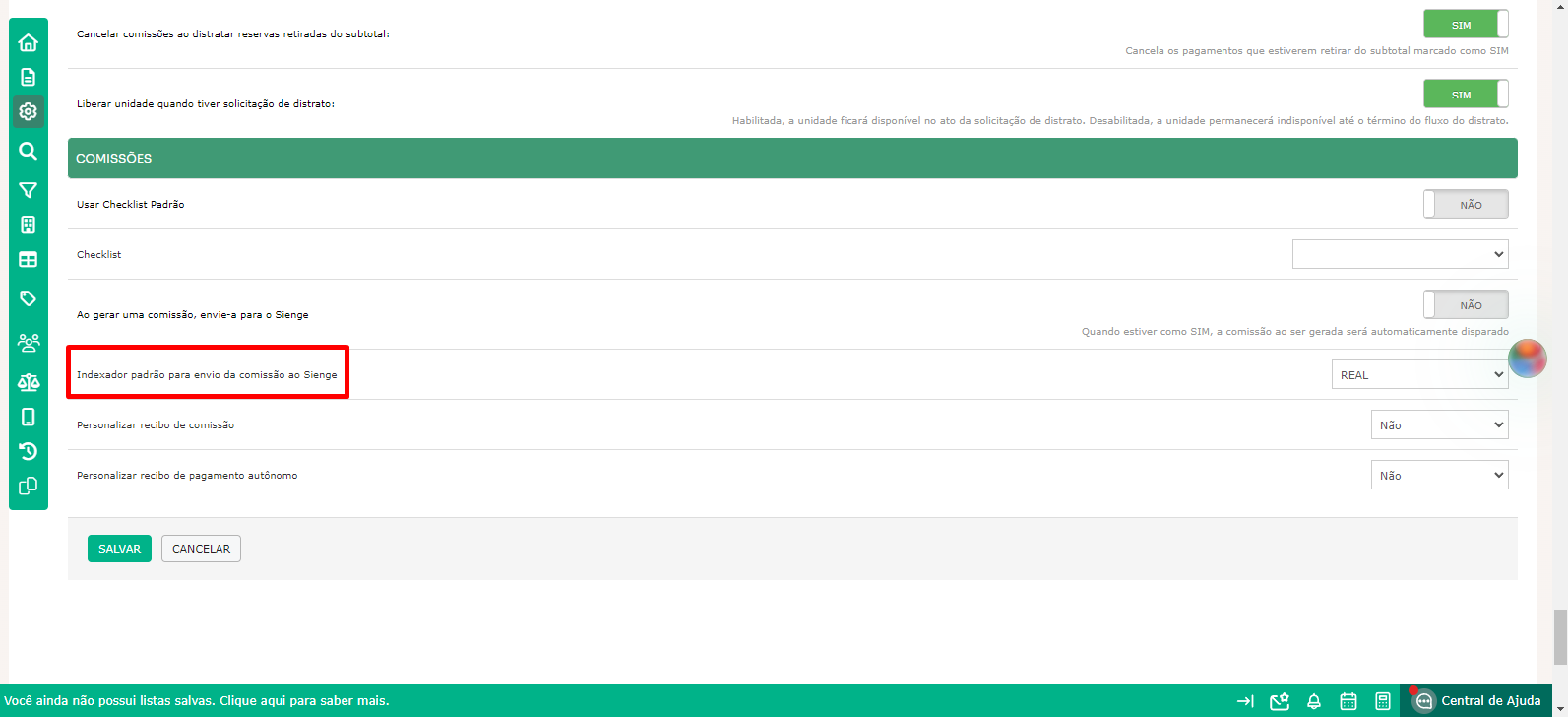Image resolution: width=1568 pixels, height=717 pixels.
Task: Toggle 'Cancelar comissões ao distratar reservas' switch
Action: pyautogui.click(x=1466, y=25)
